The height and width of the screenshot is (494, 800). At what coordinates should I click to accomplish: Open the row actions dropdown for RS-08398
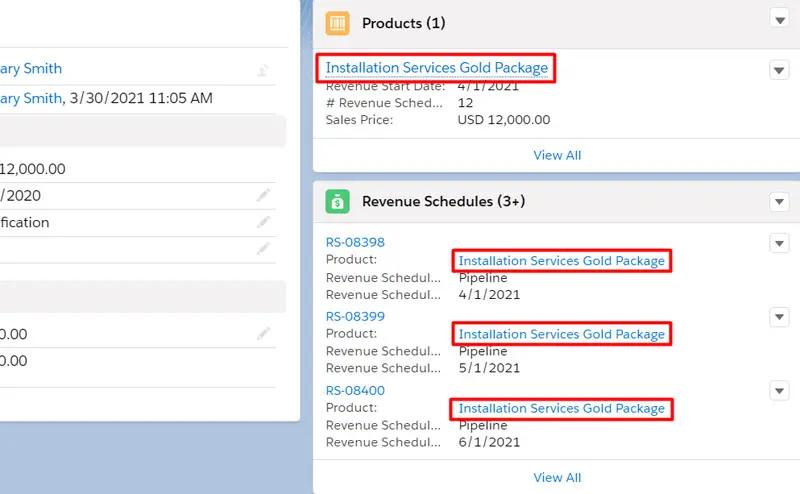(x=779, y=243)
